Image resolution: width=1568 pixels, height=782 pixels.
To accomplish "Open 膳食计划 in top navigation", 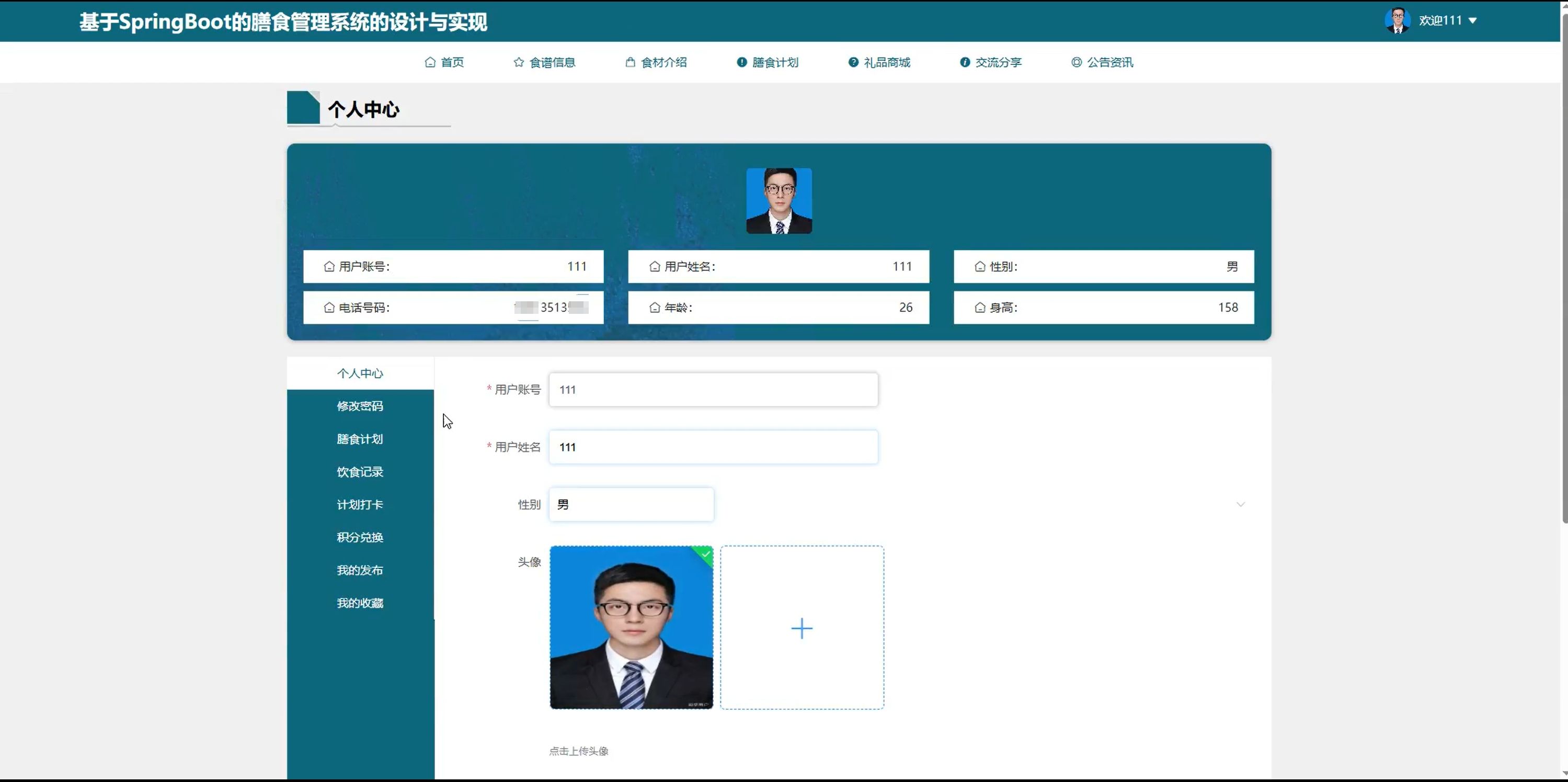I will pos(768,62).
